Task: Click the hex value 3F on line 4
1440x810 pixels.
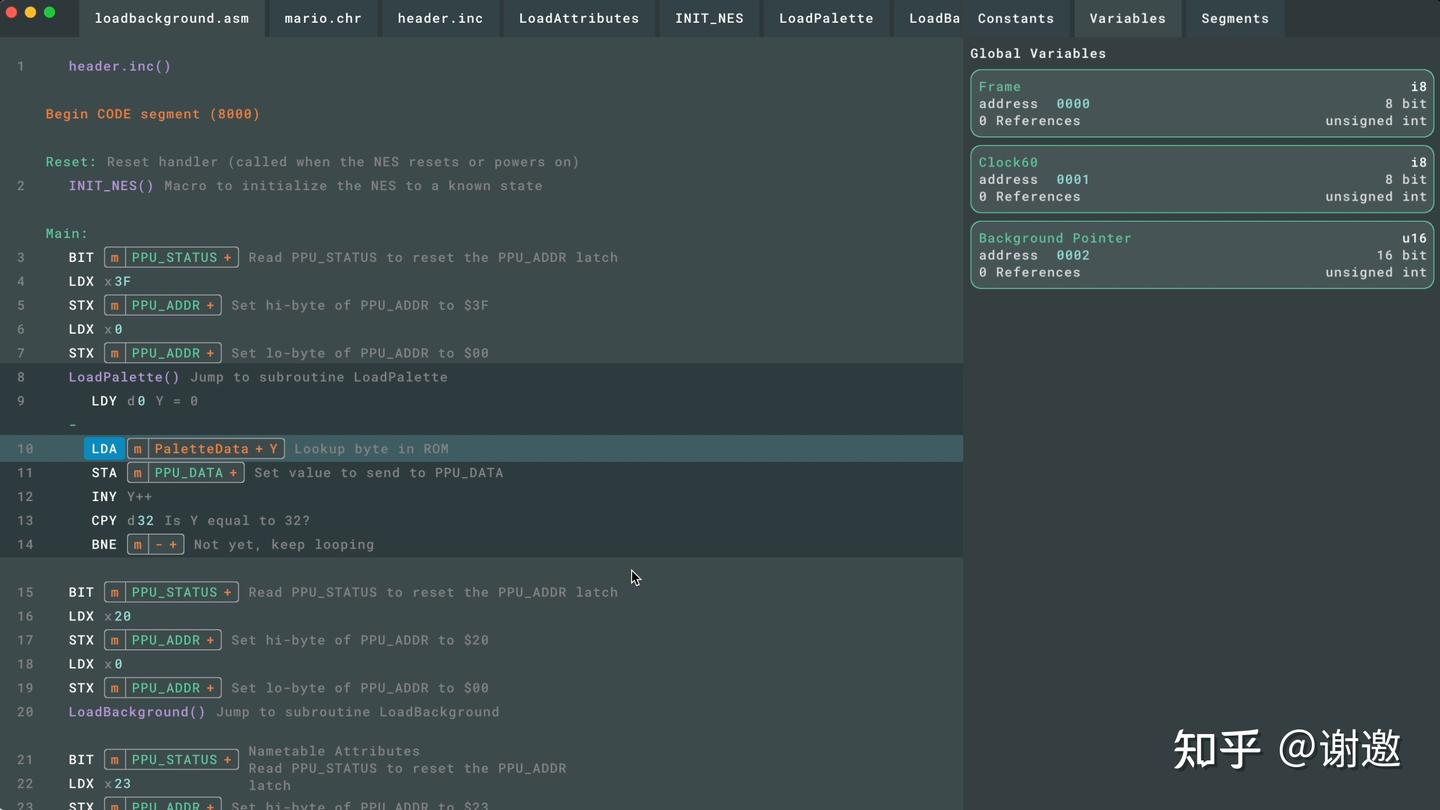Action: (122, 282)
